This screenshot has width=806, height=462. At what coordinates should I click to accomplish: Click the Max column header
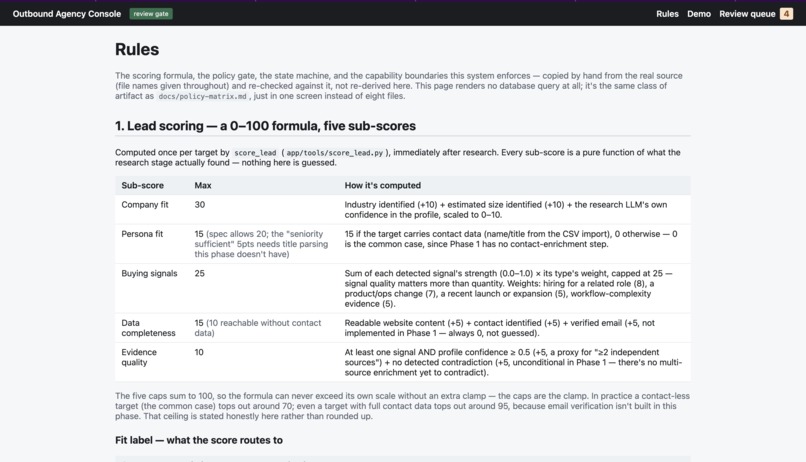[x=203, y=186]
